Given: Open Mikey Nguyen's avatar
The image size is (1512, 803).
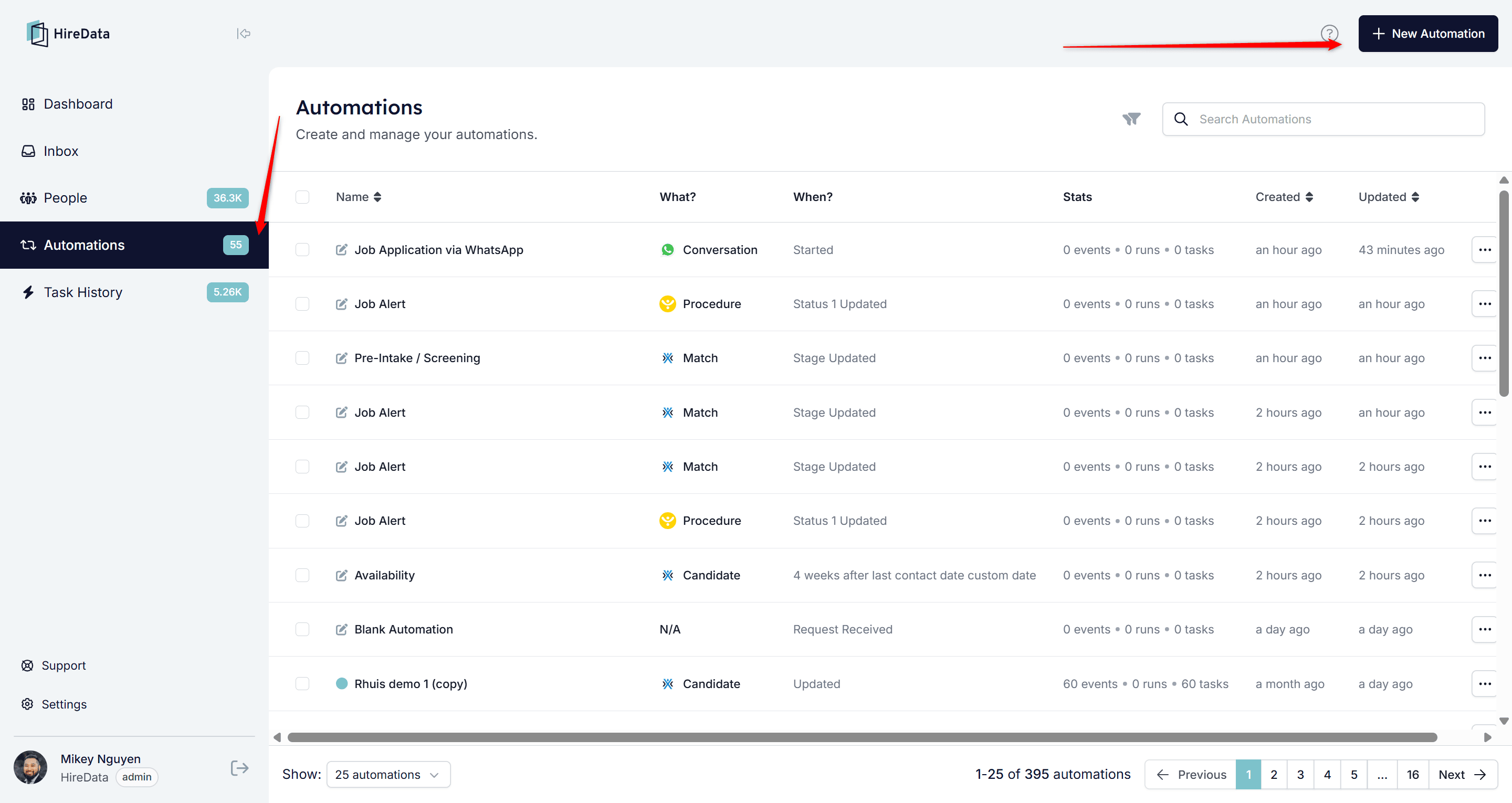Looking at the screenshot, I should (30, 767).
